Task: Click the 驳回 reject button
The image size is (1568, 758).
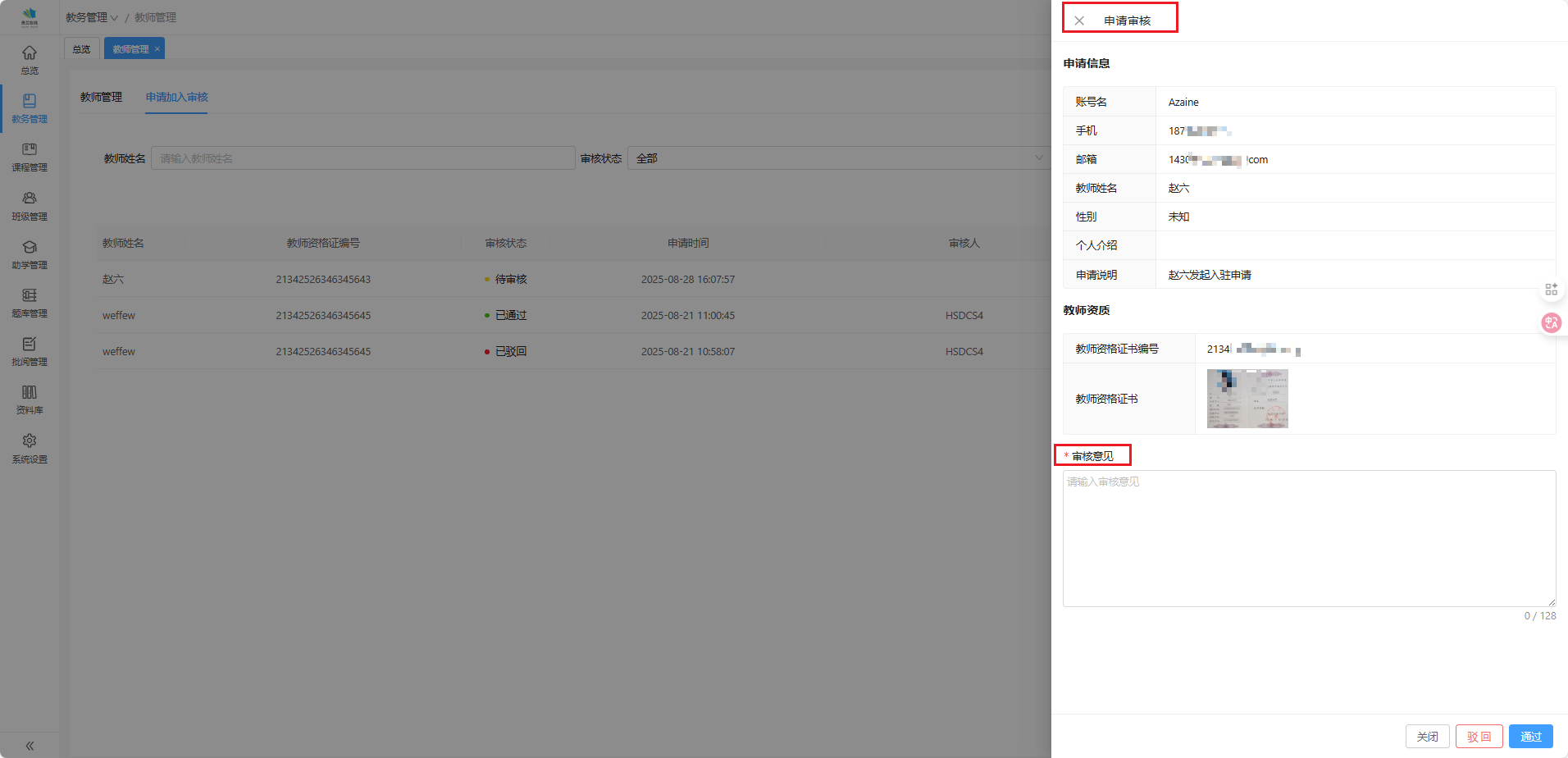Action: [1479, 737]
